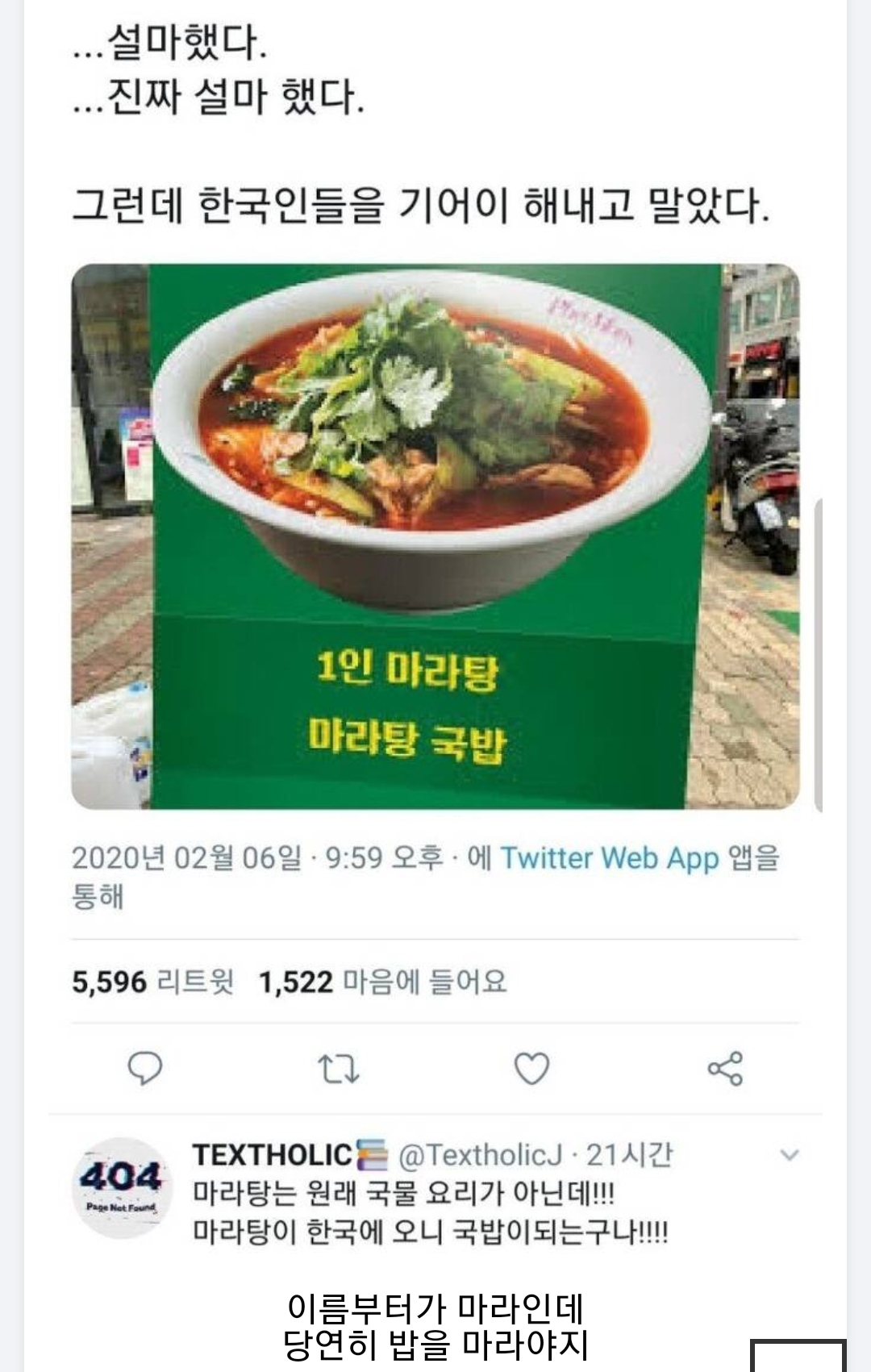Expand the reply options chevron

click(790, 1155)
